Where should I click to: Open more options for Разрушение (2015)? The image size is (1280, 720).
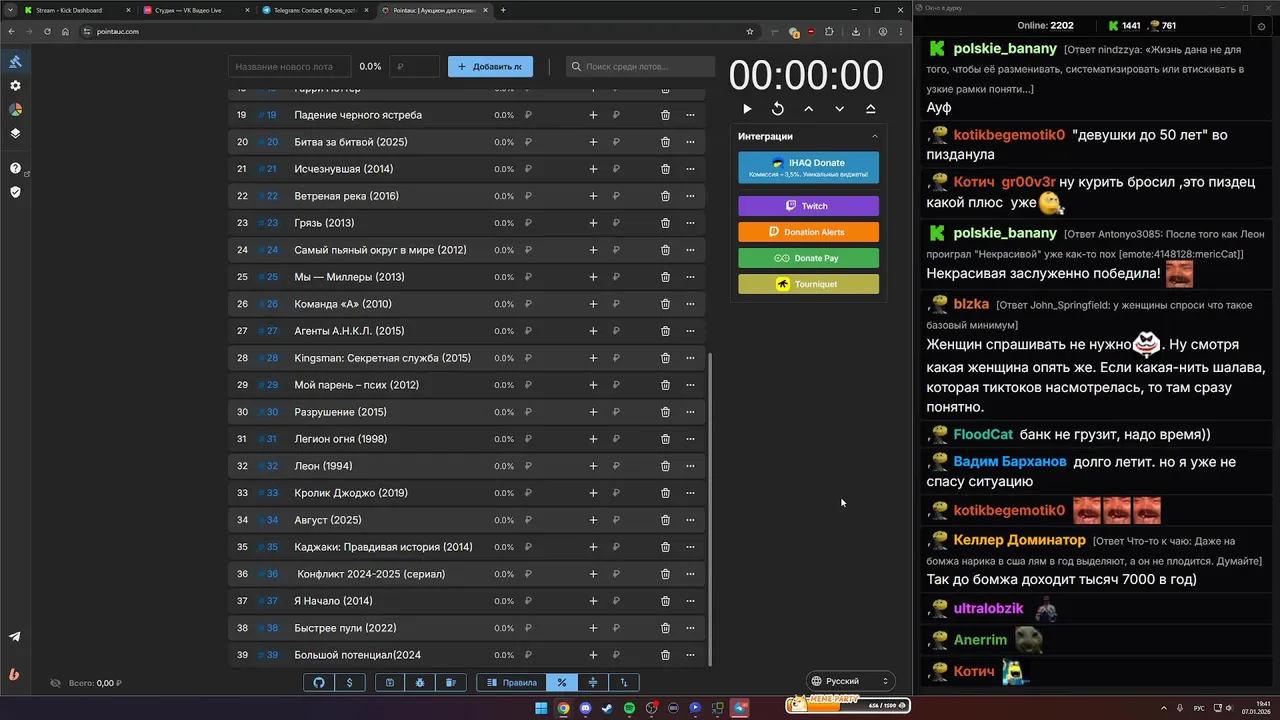coord(690,412)
